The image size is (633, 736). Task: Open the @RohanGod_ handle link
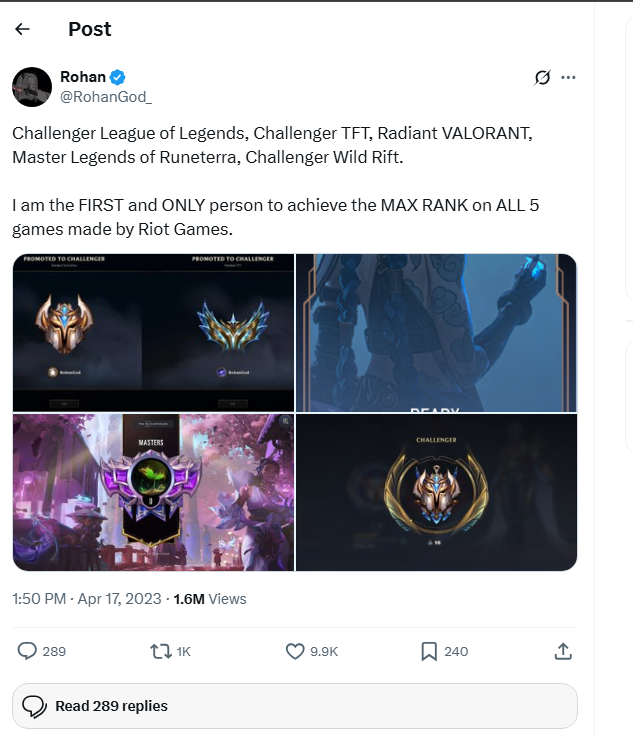(106, 97)
